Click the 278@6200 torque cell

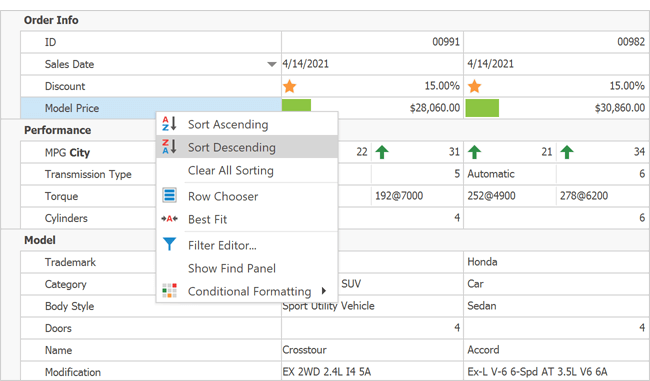click(x=603, y=196)
